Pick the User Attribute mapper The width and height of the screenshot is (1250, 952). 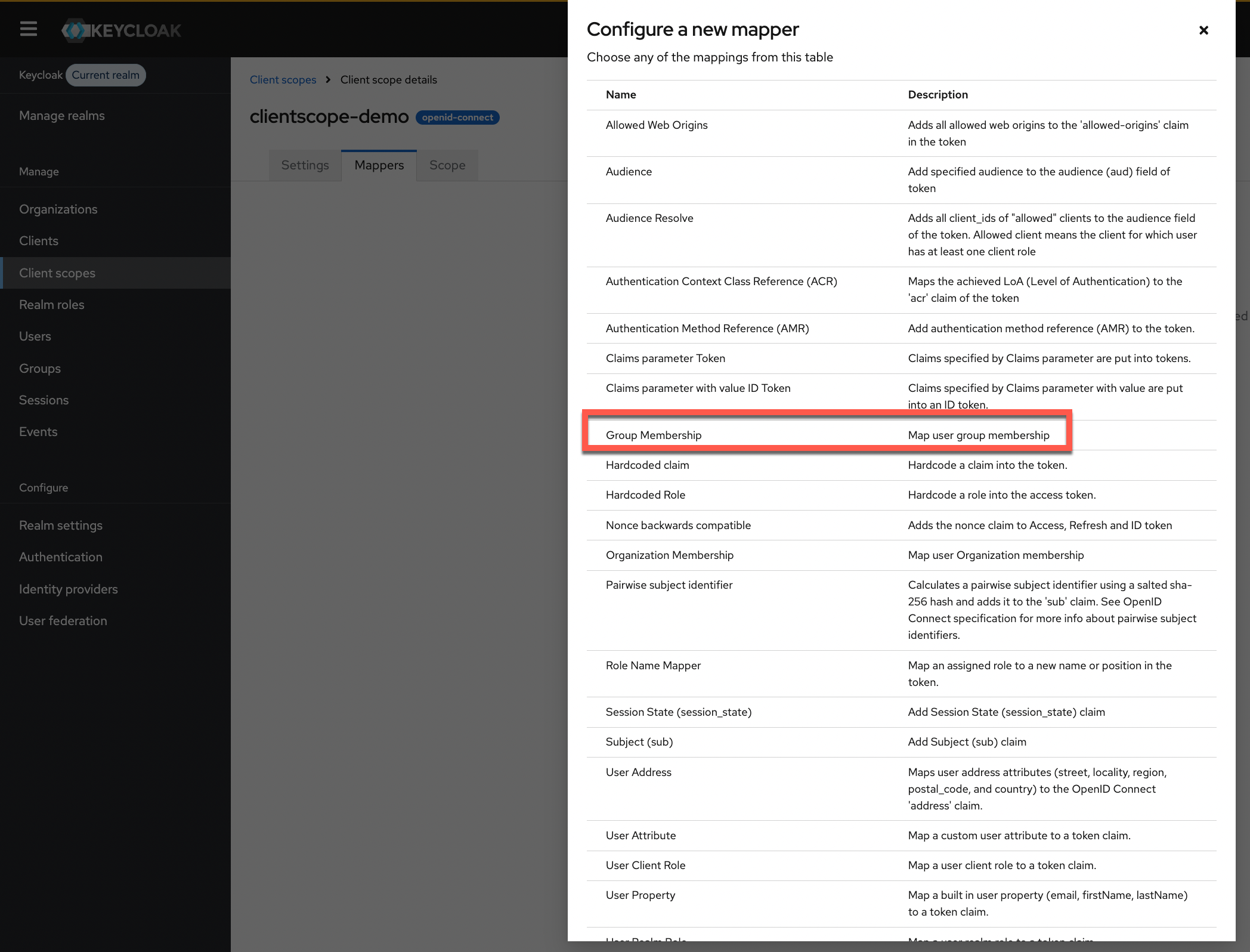[x=641, y=836]
